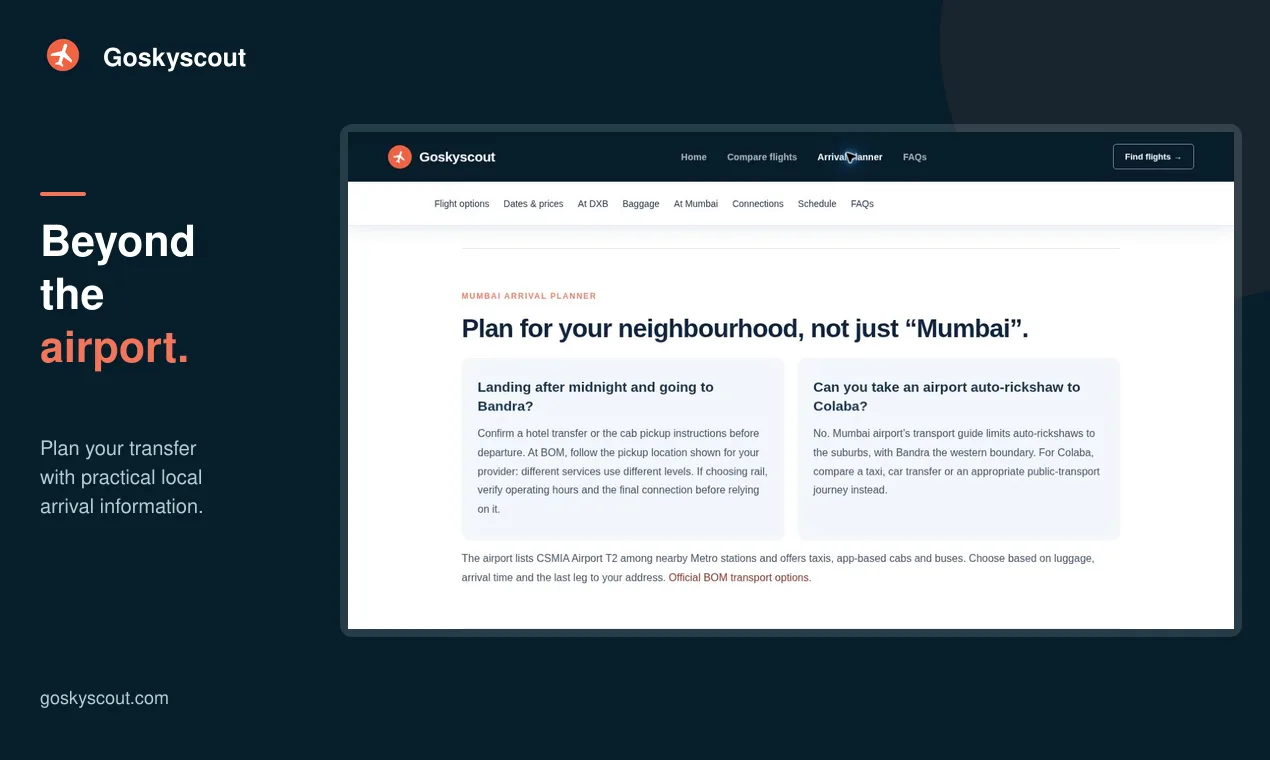Open FAQs in the dark top navigation
This screenshot has width=1270, height=760.
pos(914,157)
